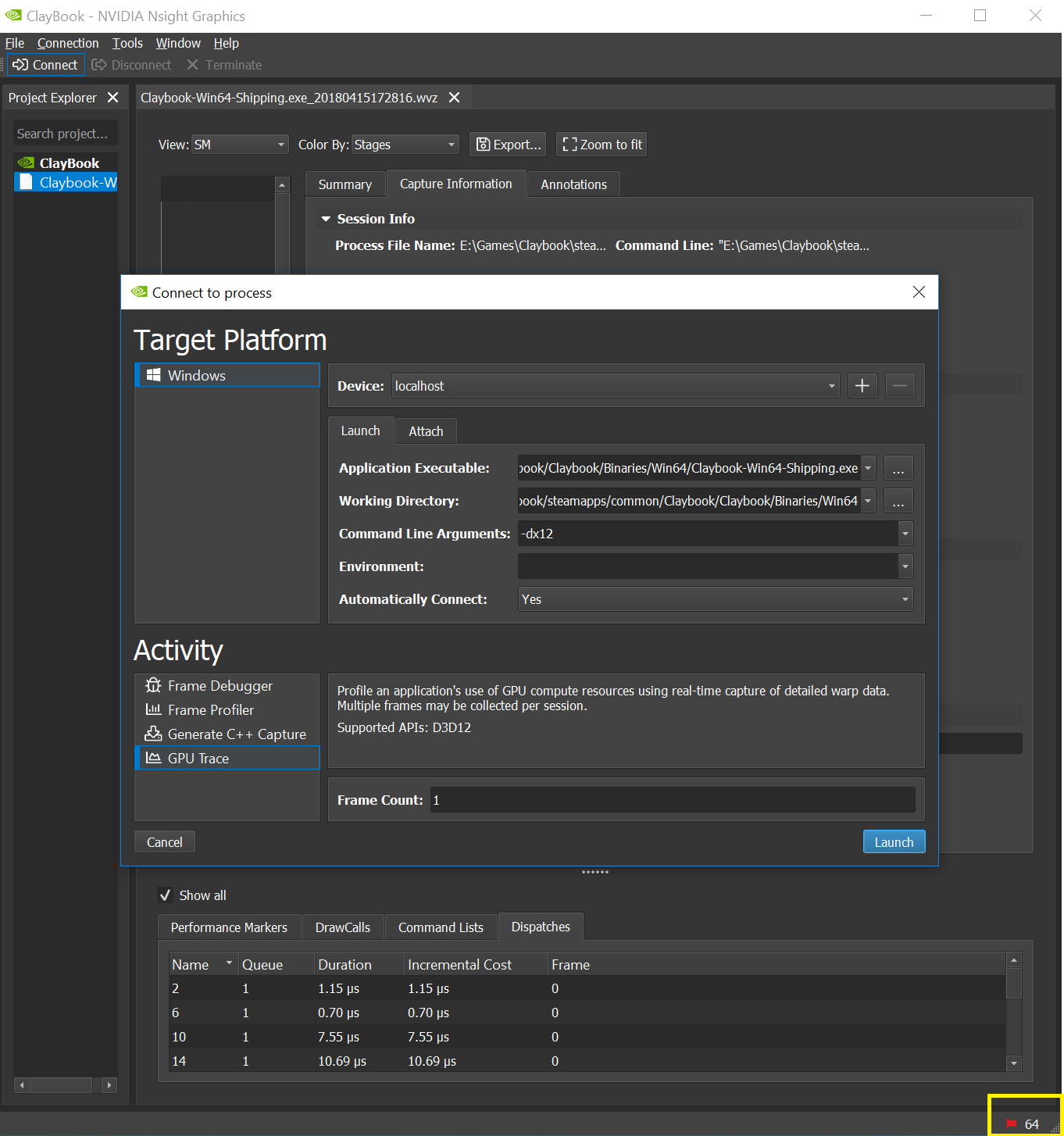Click the plus icon to add device

pyautogui.click(x=862, y=386)
